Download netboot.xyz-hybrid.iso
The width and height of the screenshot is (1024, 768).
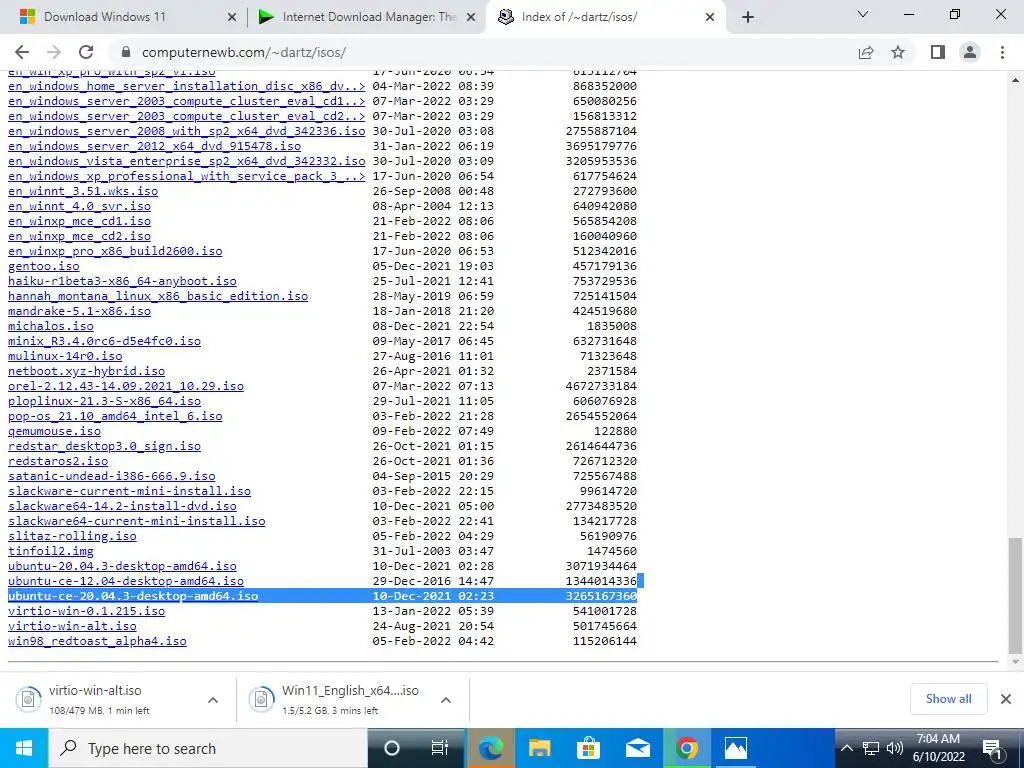(86, 372)
